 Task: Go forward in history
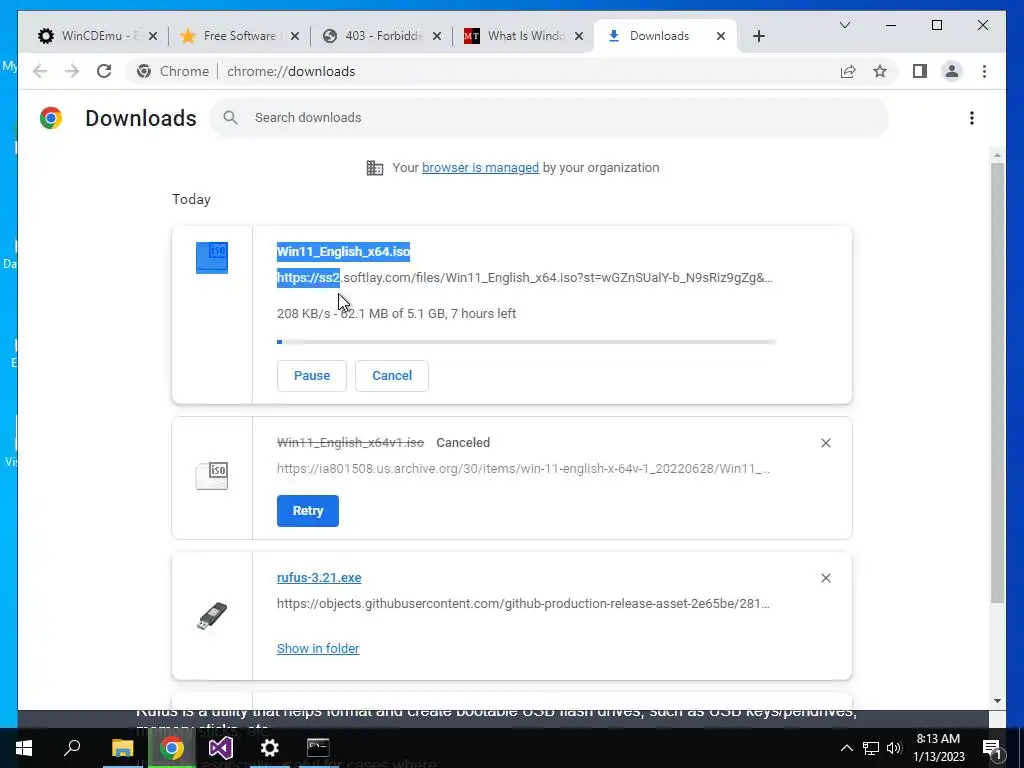tap(72, 71)
